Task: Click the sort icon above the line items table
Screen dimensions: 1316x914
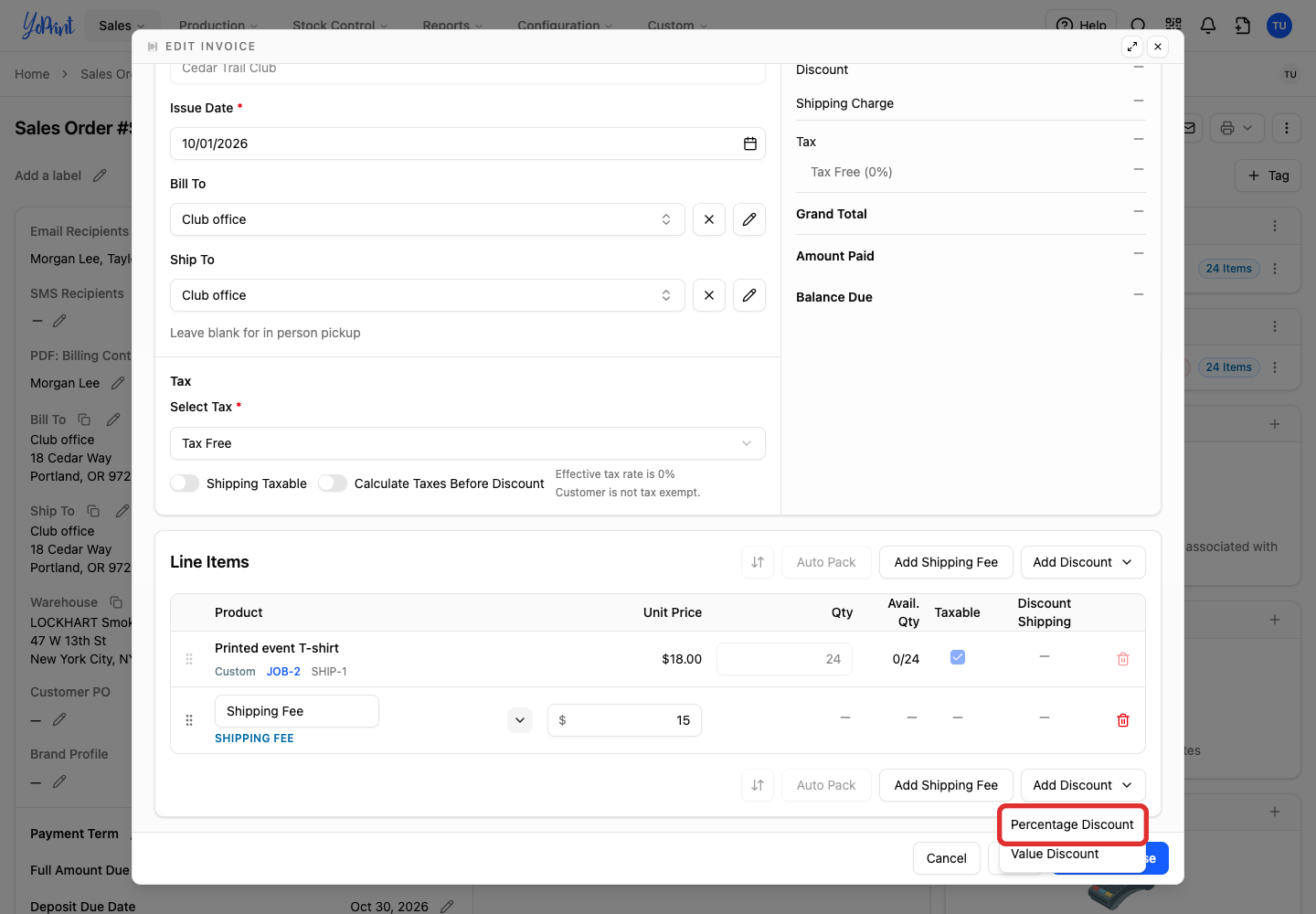Action: pyautogui.click(x=758, y=562)
